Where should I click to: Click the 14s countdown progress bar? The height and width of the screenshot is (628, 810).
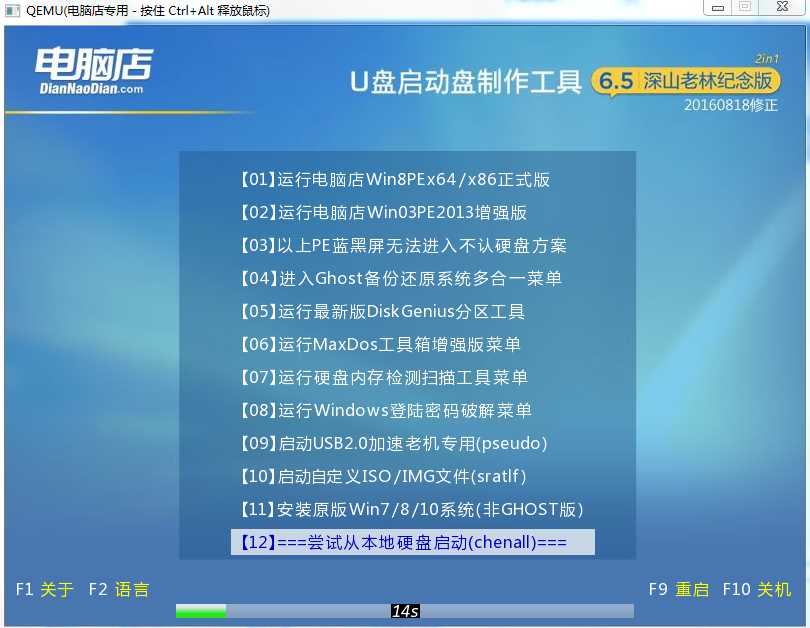[x=404, y=610]
